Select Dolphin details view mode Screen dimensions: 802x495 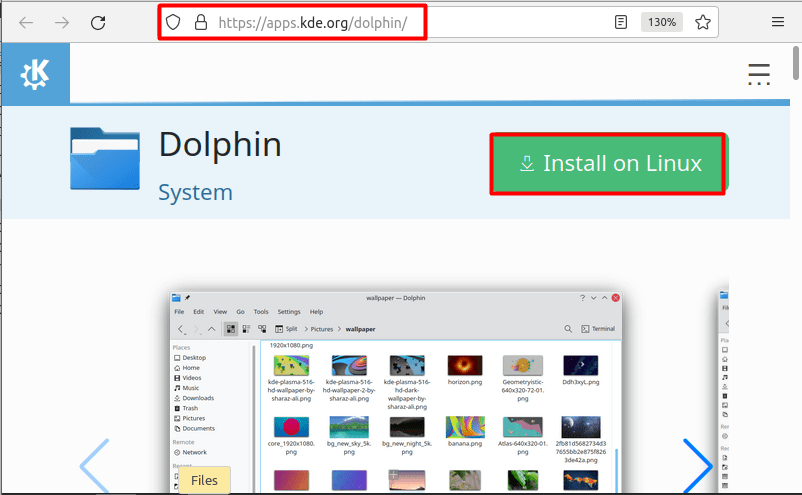point(262,329)
